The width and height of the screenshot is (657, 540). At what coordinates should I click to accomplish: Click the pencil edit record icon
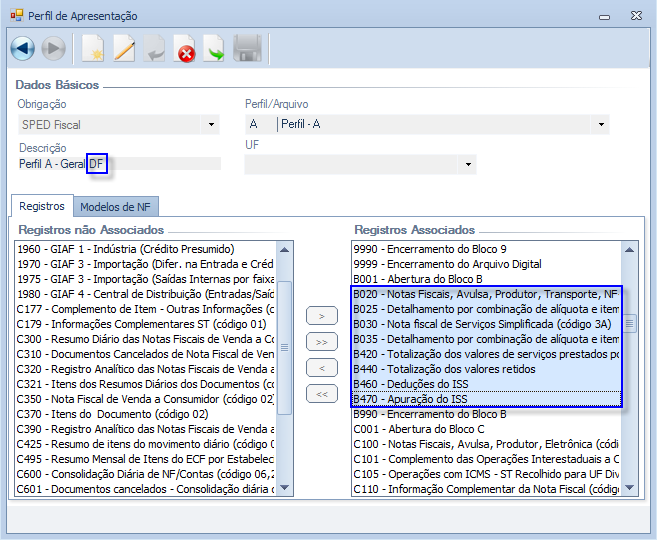point(123,48)
